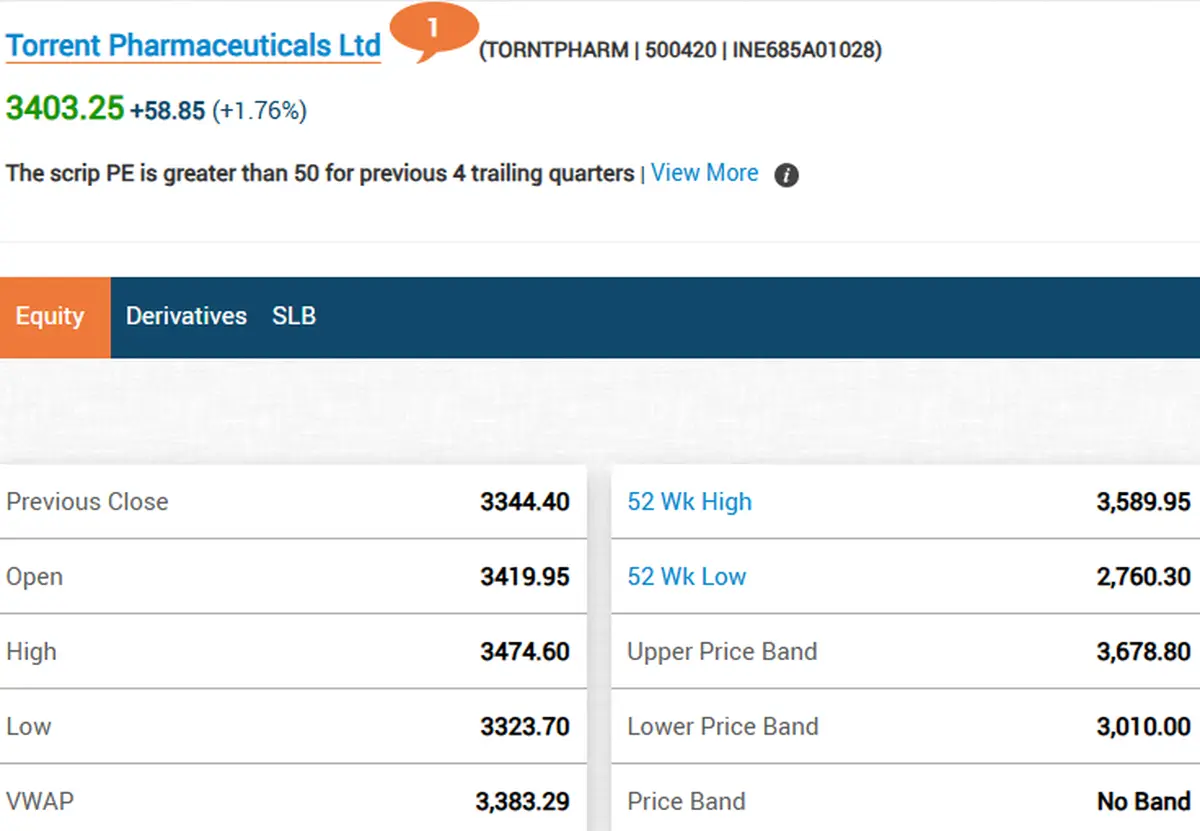Open the SLB tab
Screen dimensions: 1200x831
(294, 316)
